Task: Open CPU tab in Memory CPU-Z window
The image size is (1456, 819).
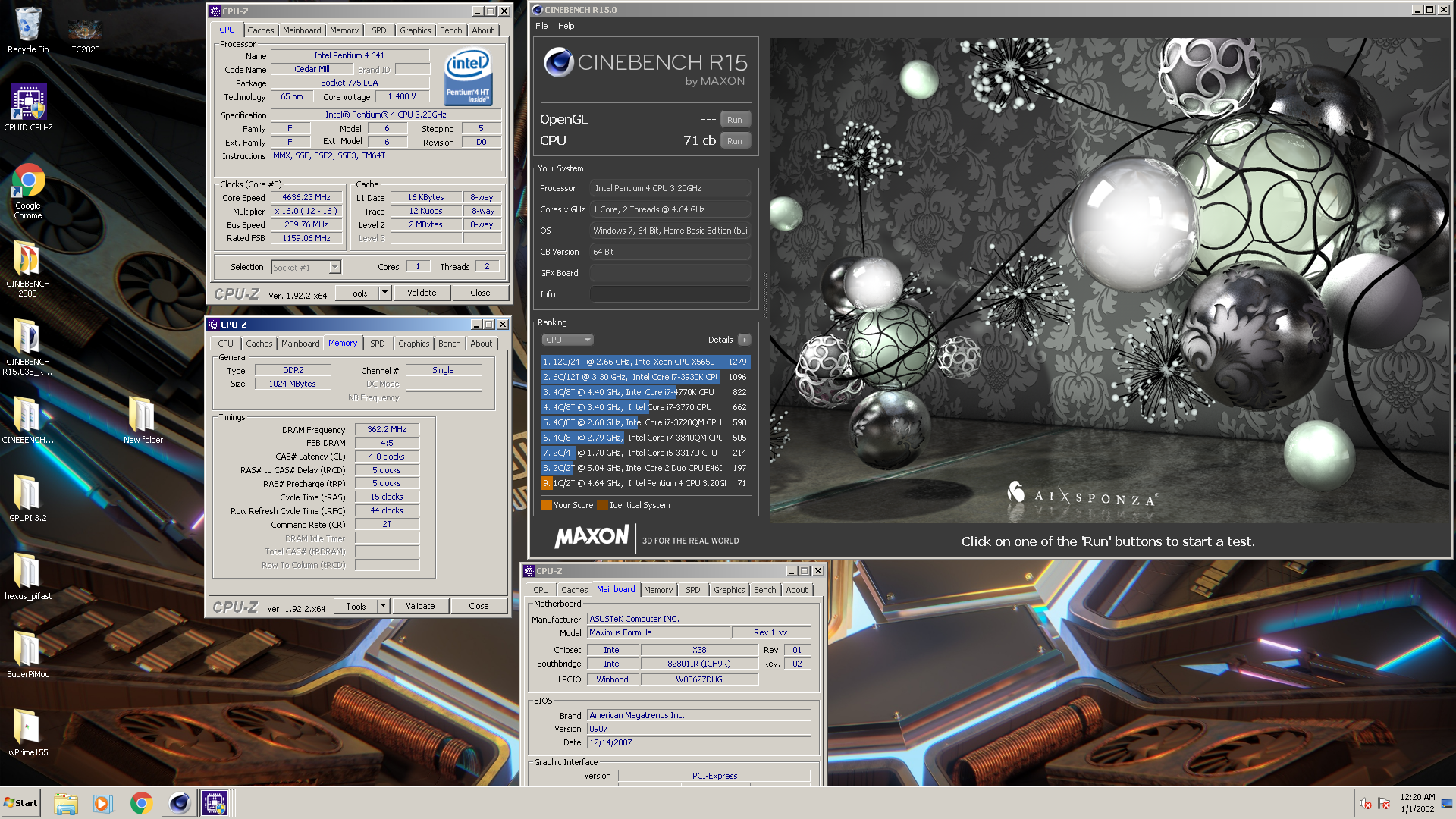Action: (x=226, y=344)
